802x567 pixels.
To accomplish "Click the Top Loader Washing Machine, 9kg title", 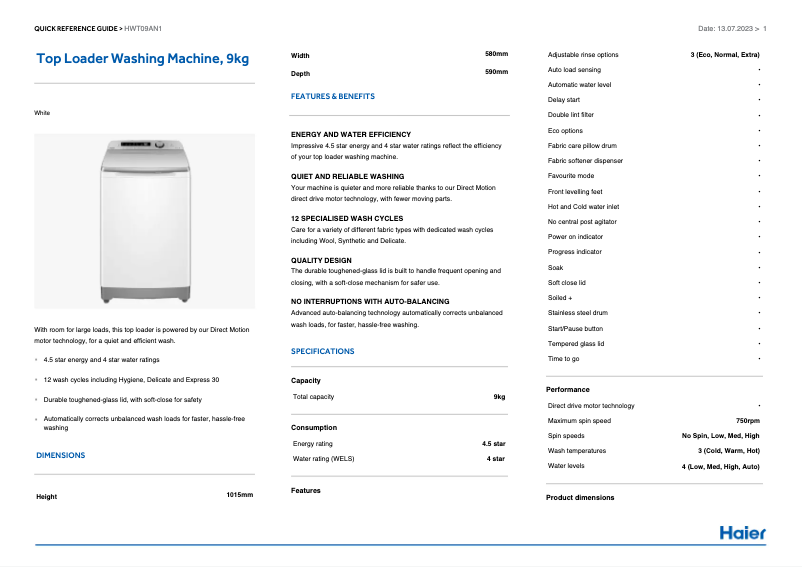I will [x=142, y=59].
